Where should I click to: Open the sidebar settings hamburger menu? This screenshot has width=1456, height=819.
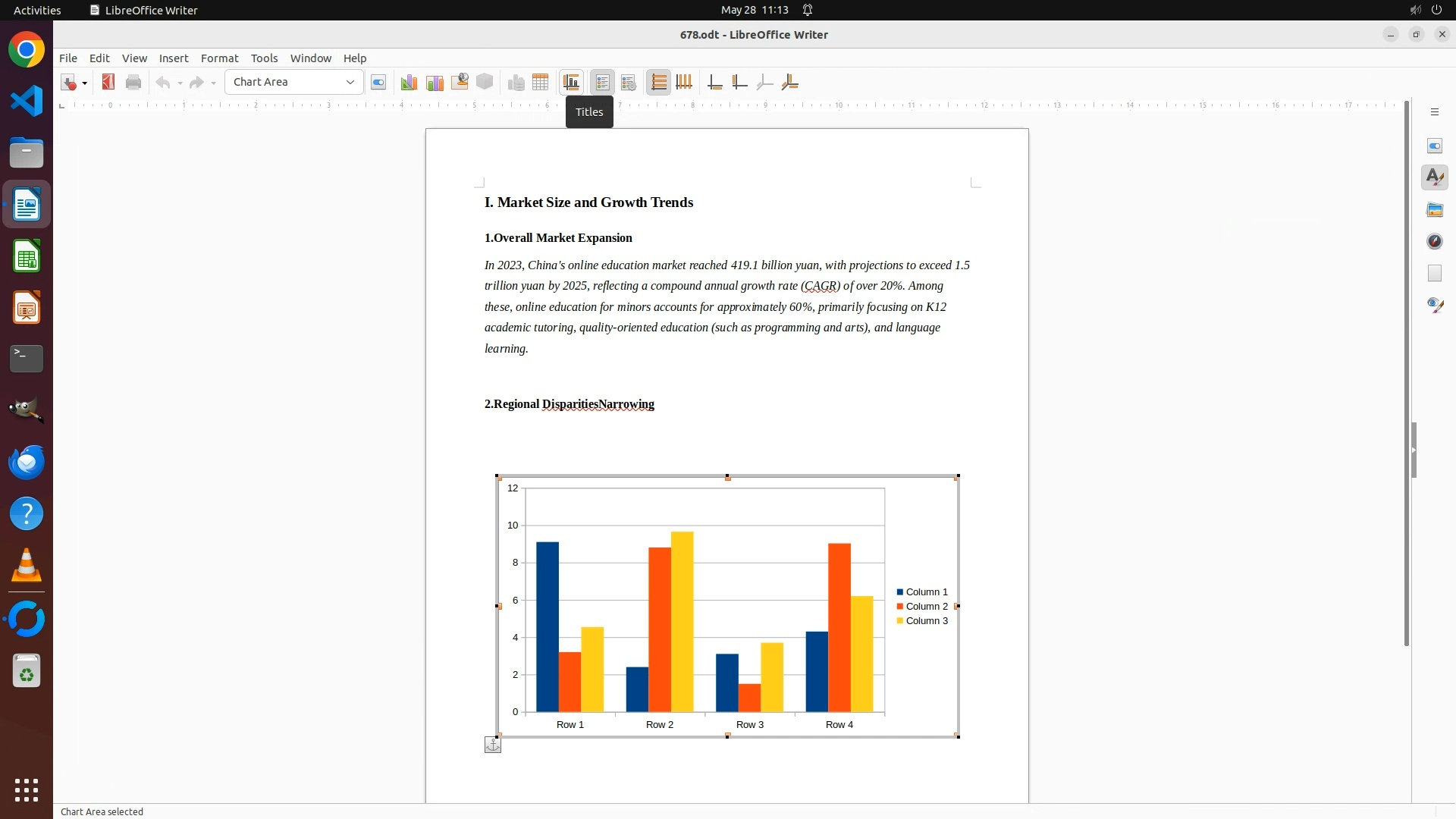coord(1434,112)
